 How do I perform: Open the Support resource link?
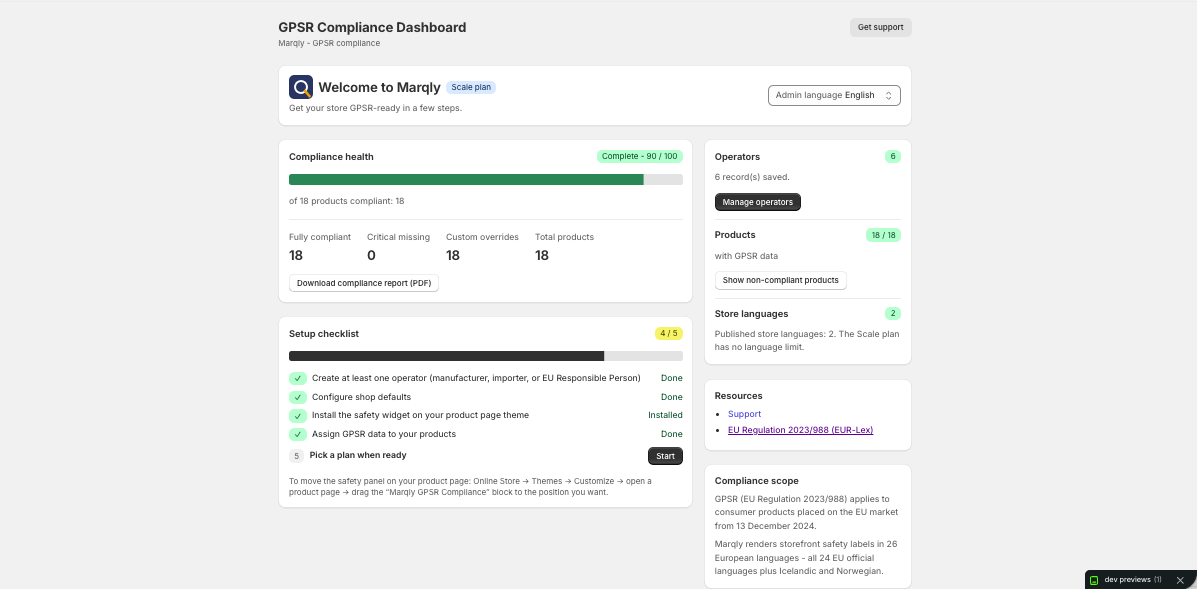tap(744, 414)
